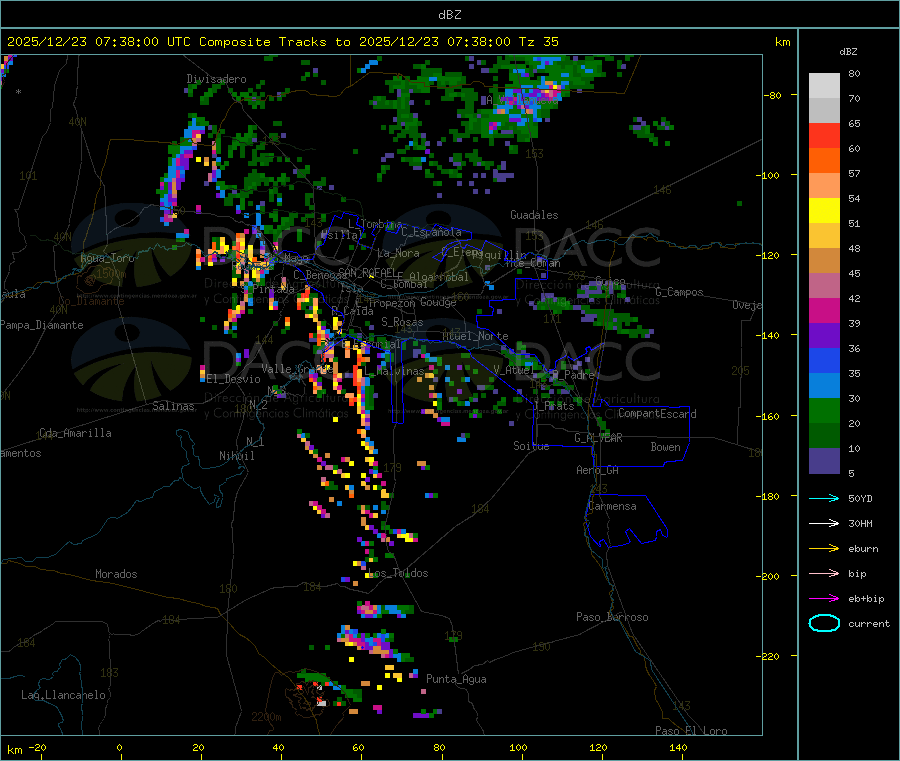900x761 pixels.
Task: Click the 'Agua_Toro' map label
Action: 107,258
